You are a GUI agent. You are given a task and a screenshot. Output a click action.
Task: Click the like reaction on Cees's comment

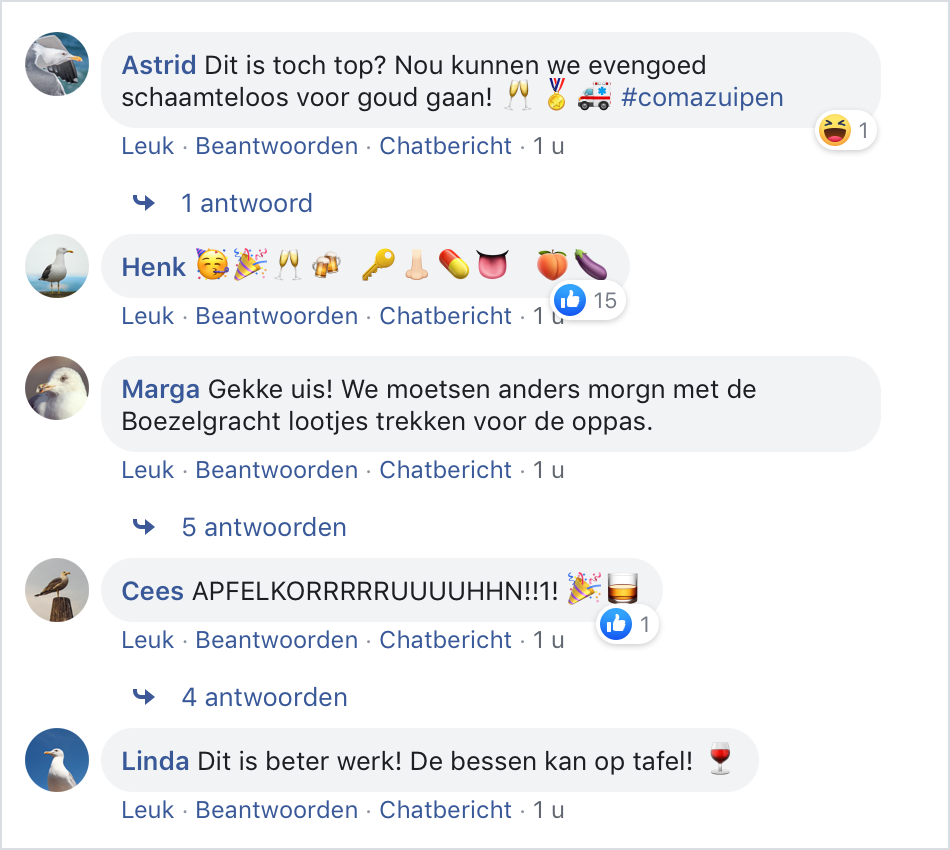coord(615,625)
